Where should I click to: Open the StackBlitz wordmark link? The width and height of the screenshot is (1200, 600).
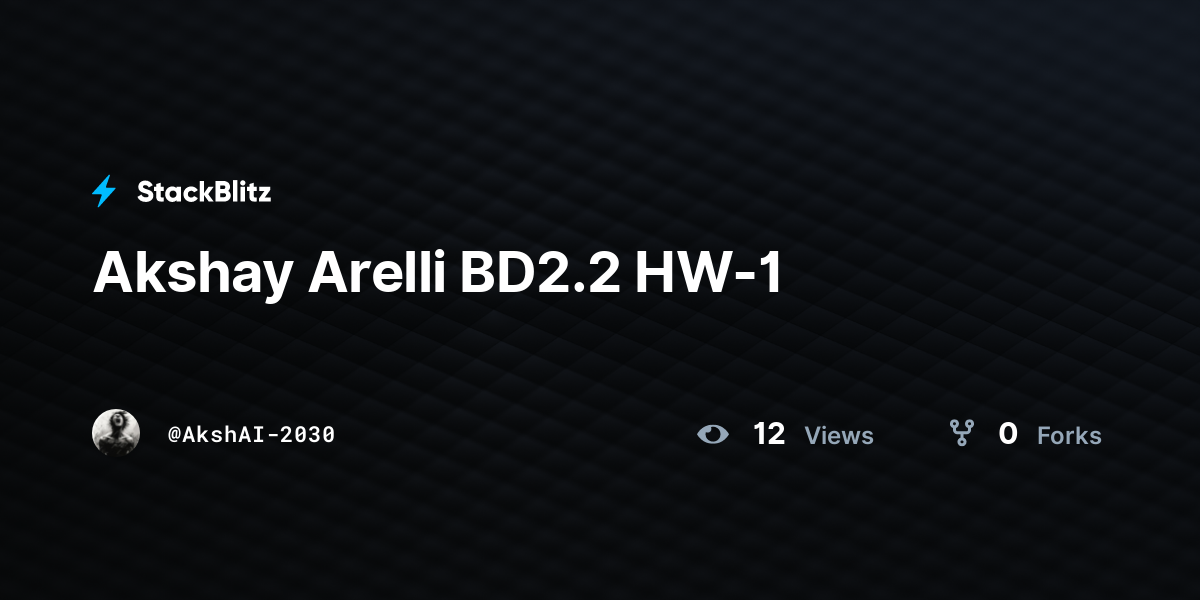point(204,192)
